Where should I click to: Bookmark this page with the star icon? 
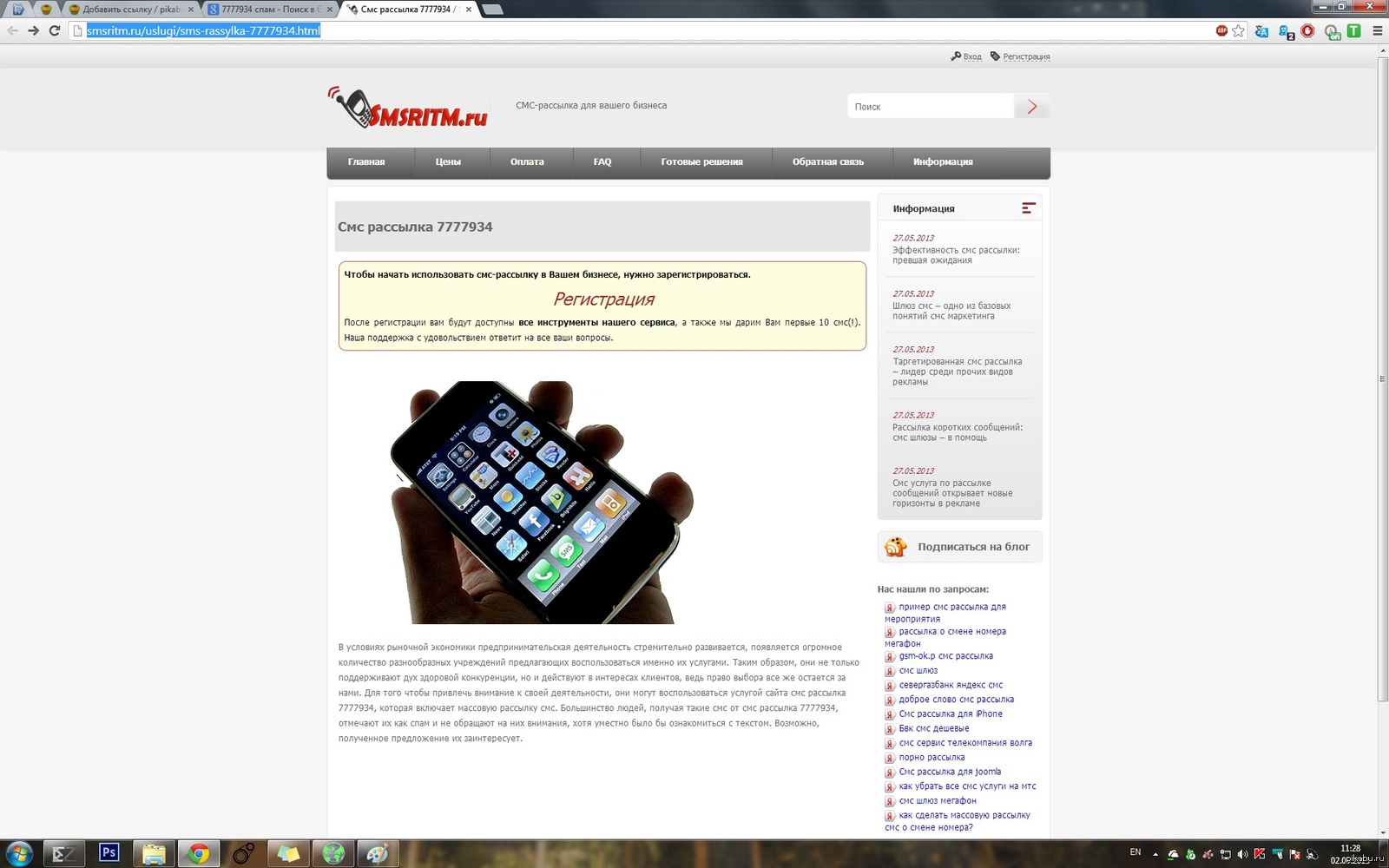click(1238, 30)
